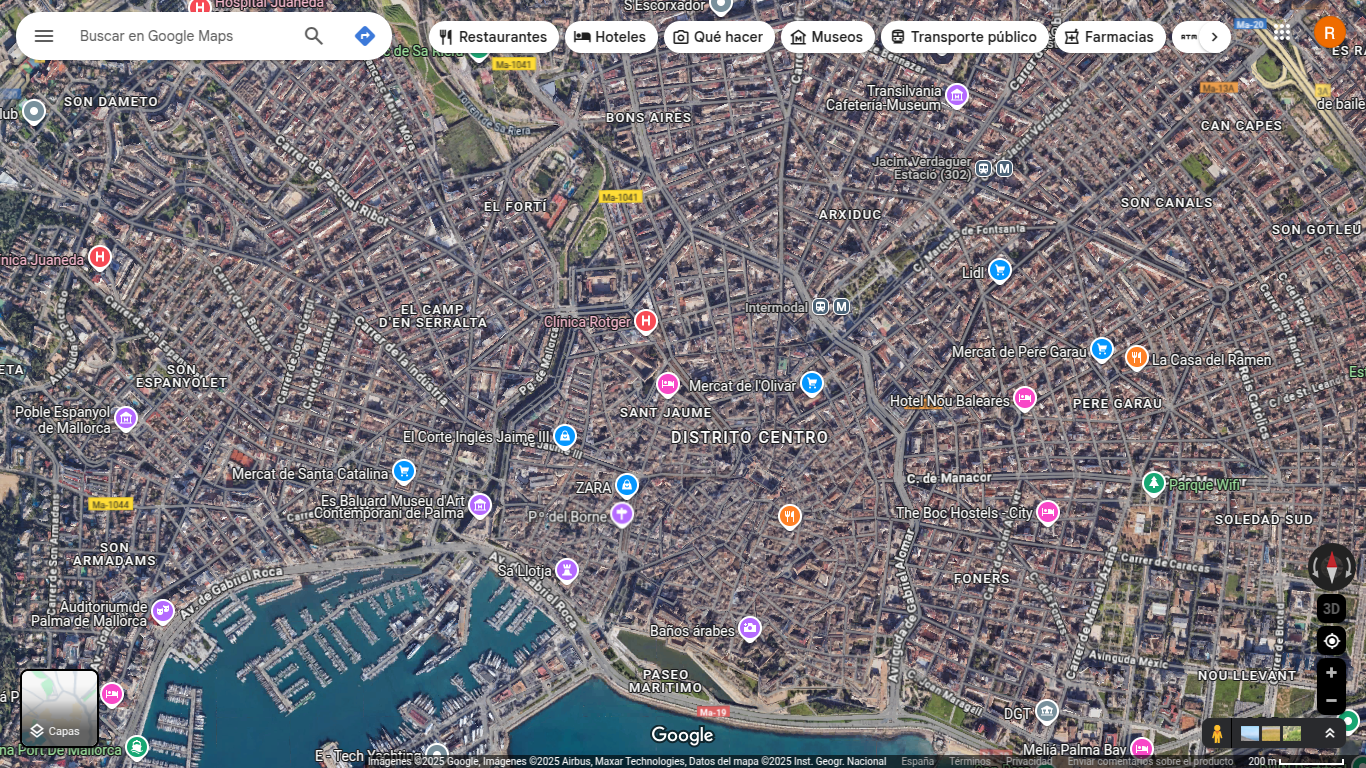Screen dimensions: 1366x768
Task: Rotate map counterclockwise with compass left arrow
Action: pyautogui.click(x=1314, y=568)
